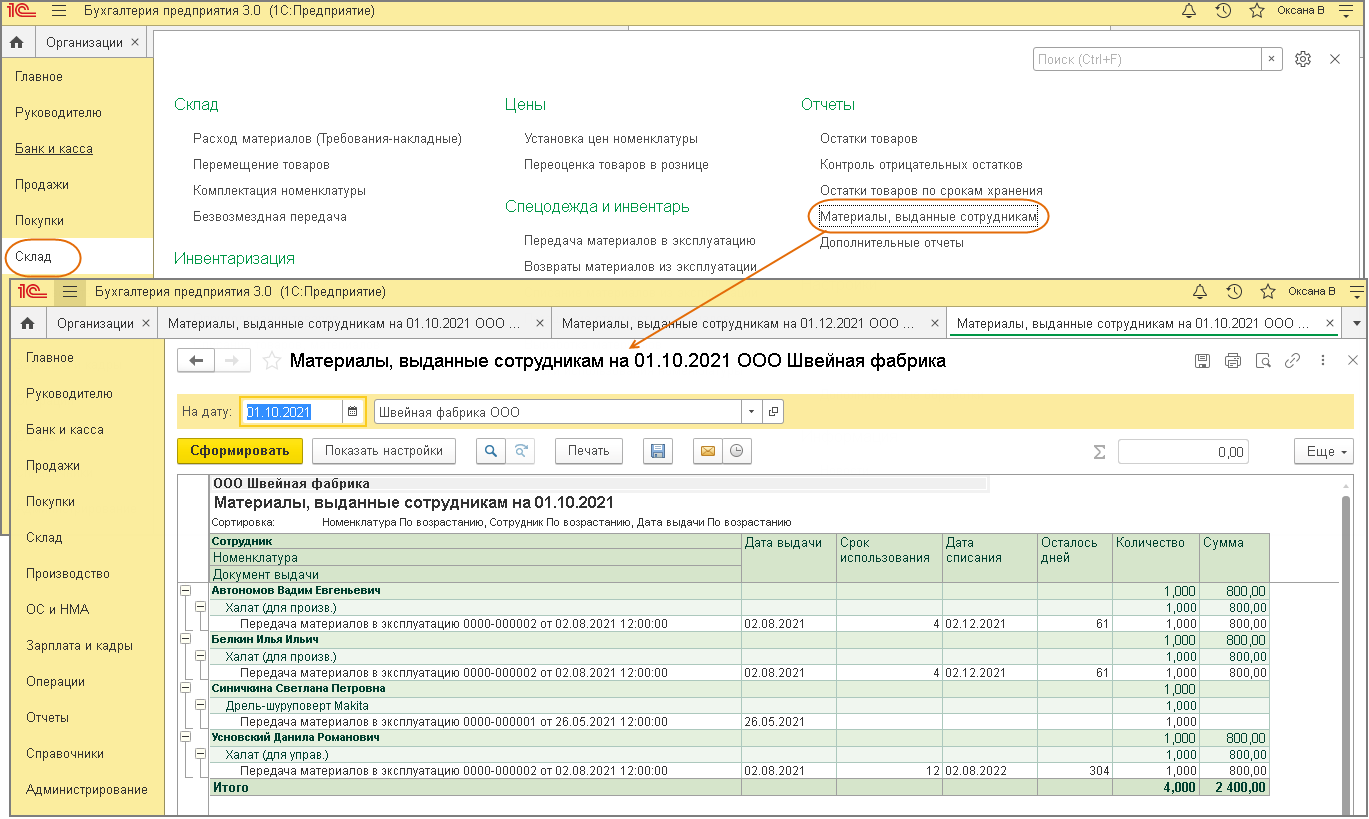Open calendar picker for report date

tap(352, 411)
